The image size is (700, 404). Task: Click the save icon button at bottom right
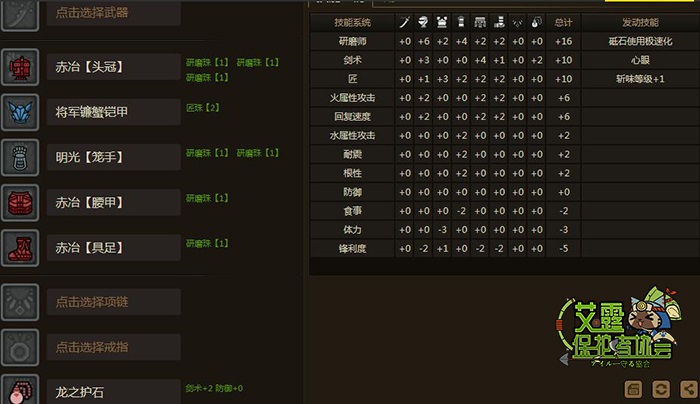633,389
